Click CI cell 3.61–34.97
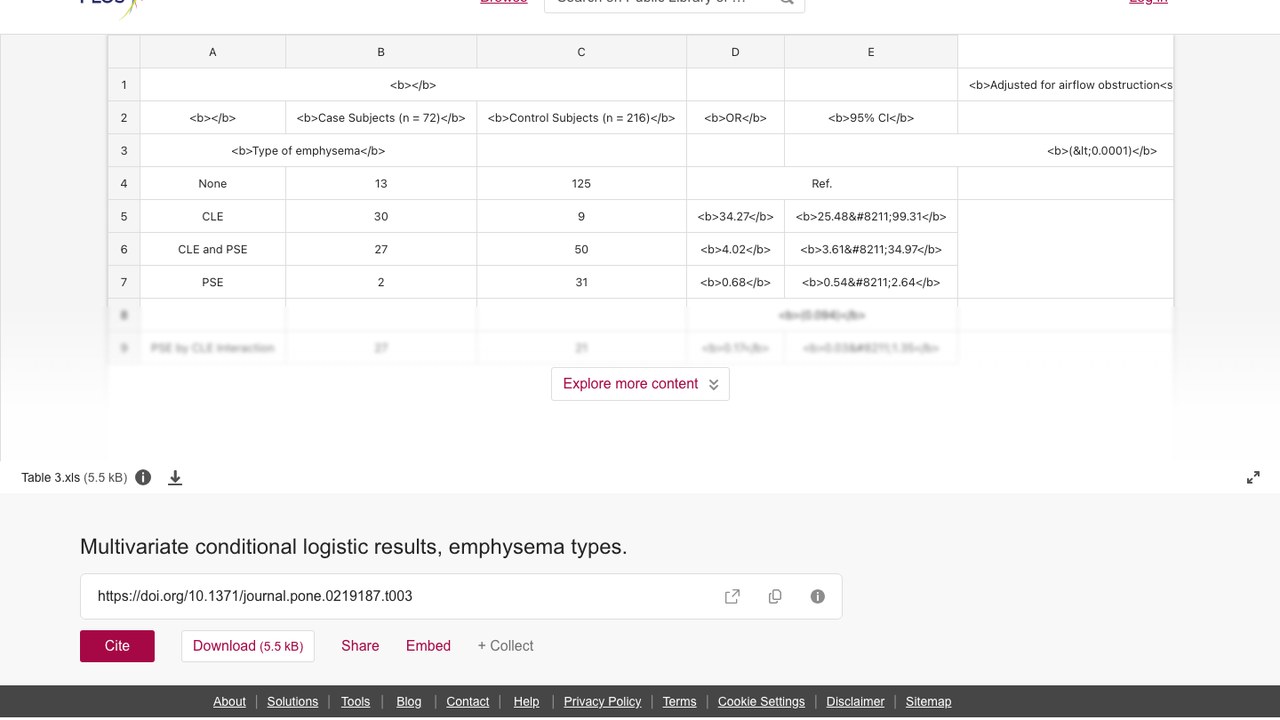Image resolution: width=1280 pixels, height=720 pixels. coord(871,250)
